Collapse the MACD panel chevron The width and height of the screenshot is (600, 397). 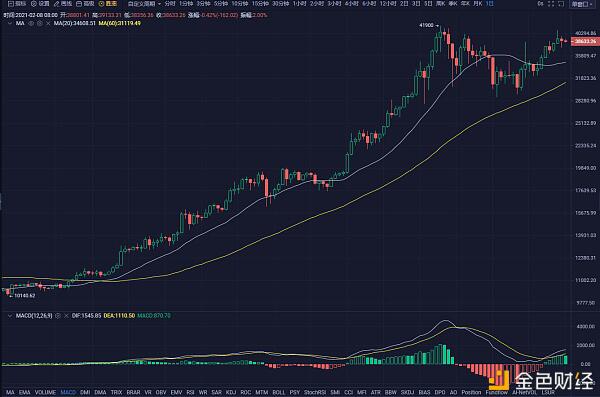[10, 316]
